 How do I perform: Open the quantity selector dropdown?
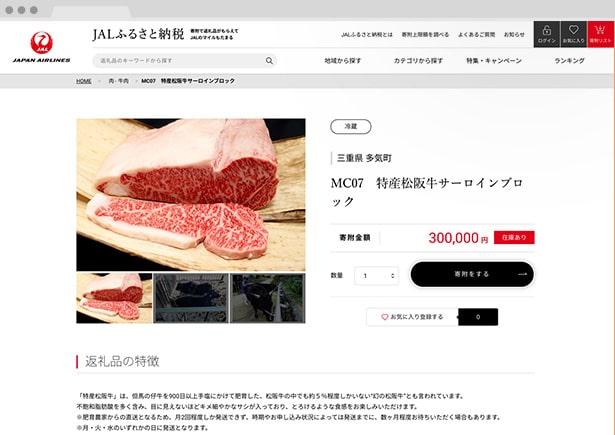tap(376, 276)
